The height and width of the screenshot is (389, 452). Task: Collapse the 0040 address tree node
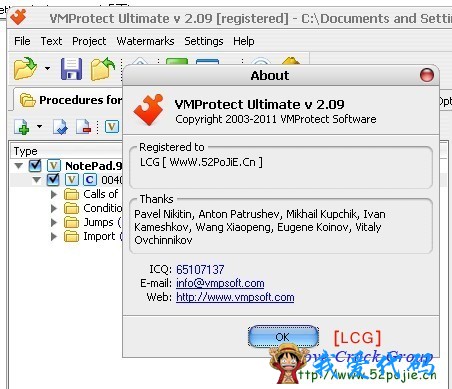[x=37, y=180]
